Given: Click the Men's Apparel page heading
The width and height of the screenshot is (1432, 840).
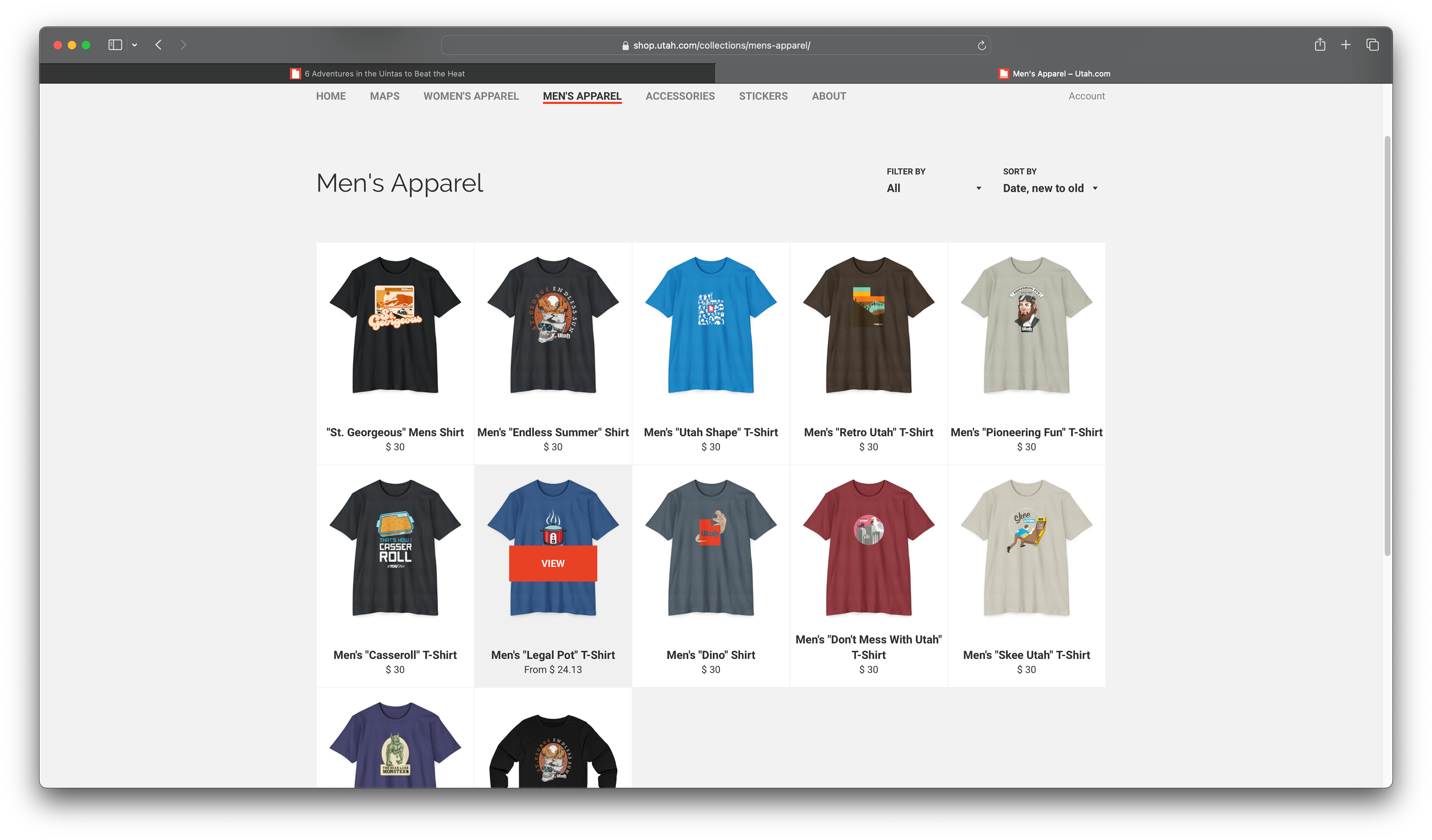Looking at the screenshot, I should coord(399,183).
